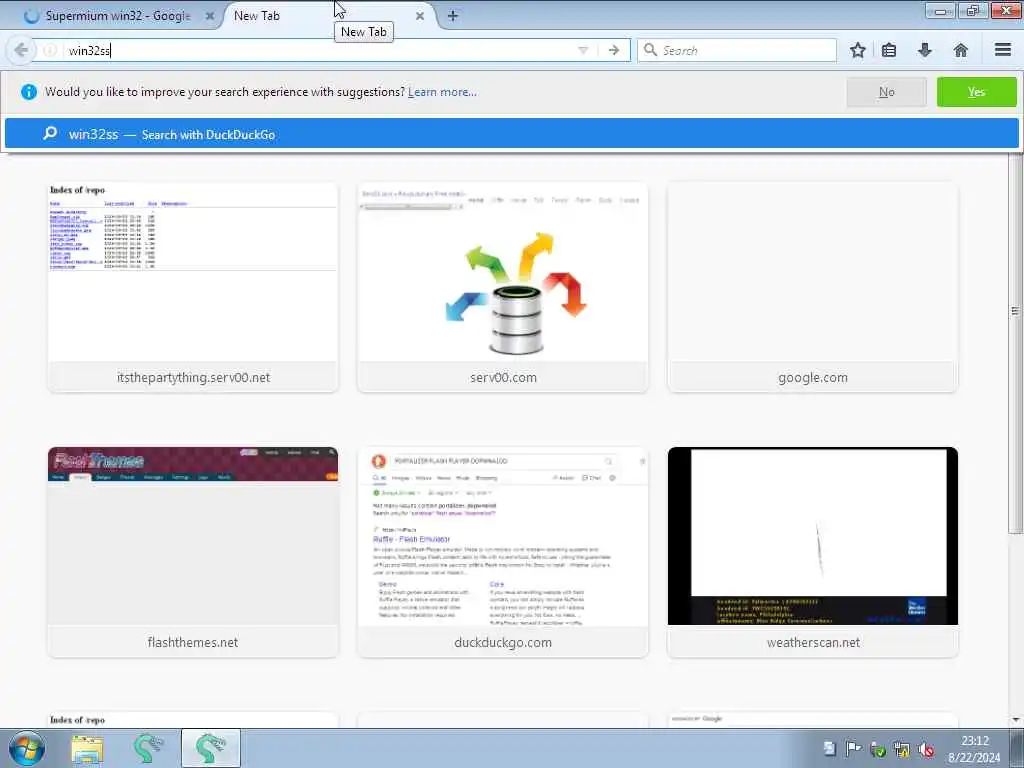Image resolution: width=1024 pixels, height=768 pixels.
Task: Open weatherscan.net tile
Action: pyautogui.click(x=812, y=552)
